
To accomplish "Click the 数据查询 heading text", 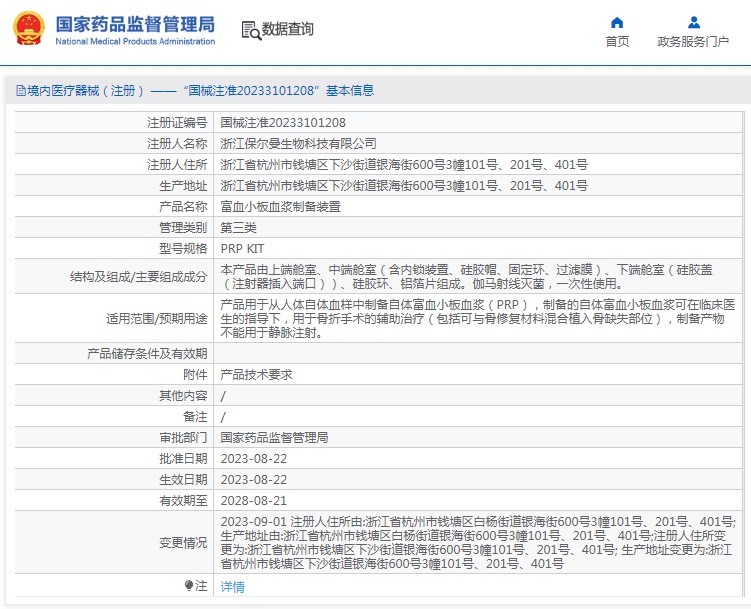I will [x=287, y=29].
